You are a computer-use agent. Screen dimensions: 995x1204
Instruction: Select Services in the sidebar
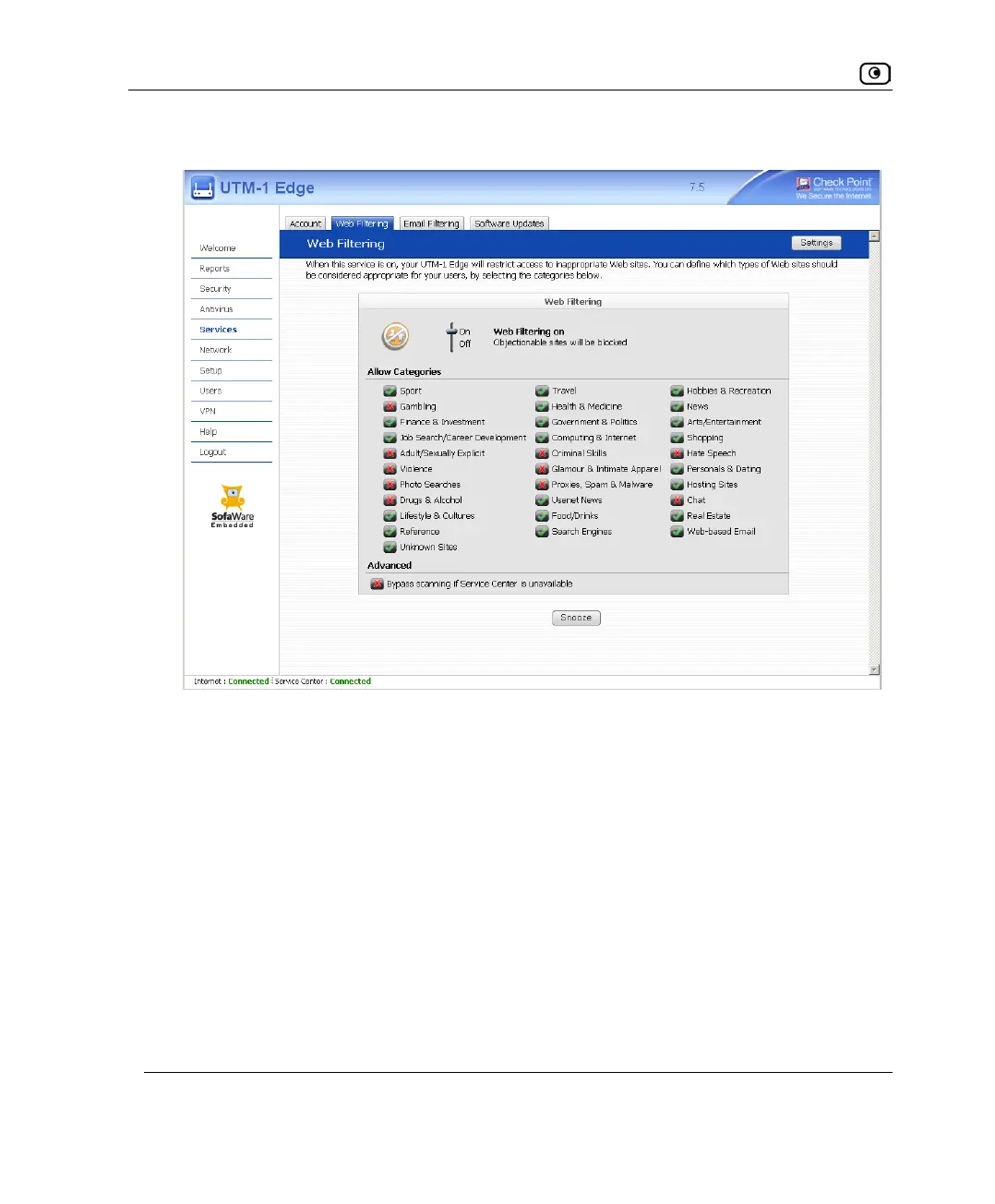click(x=218, y=330)
